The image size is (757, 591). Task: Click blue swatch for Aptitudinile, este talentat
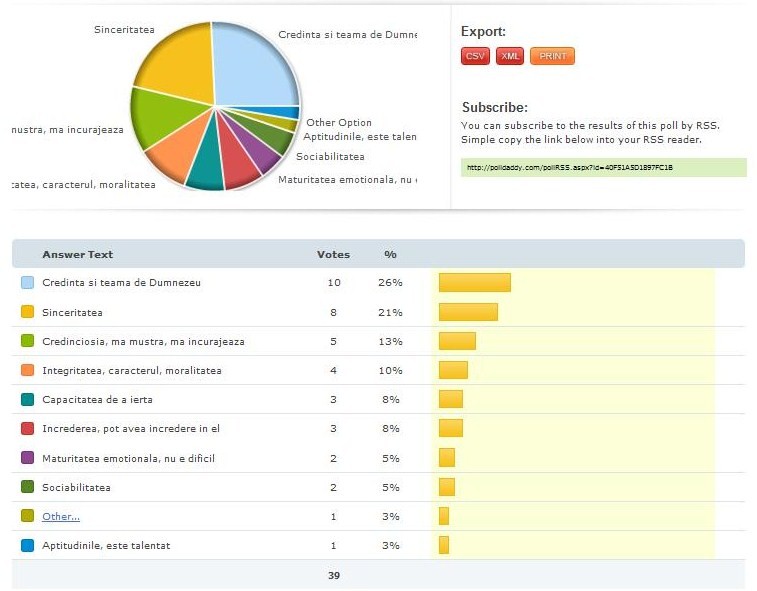coord(27,545)
